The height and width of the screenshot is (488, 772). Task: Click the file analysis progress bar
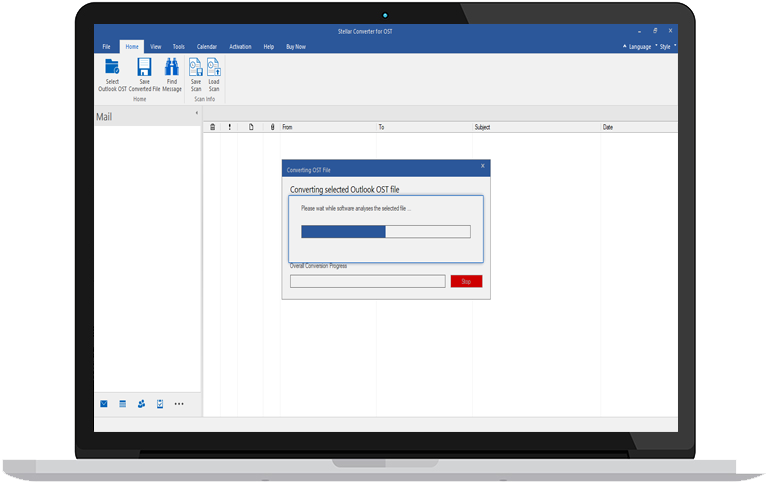point(386,231)
